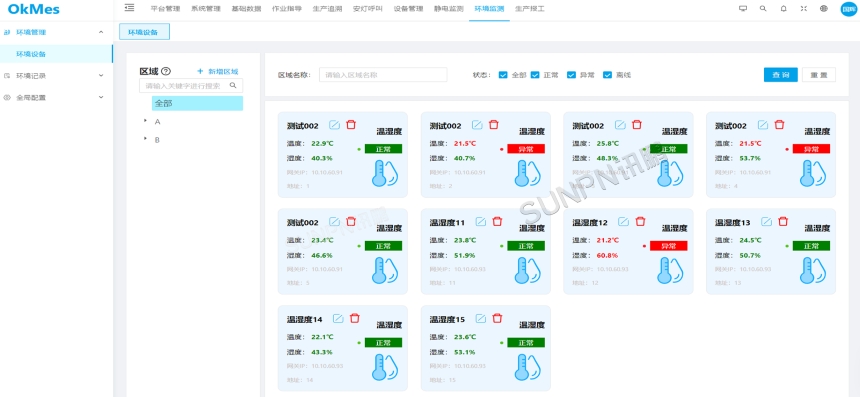Click 新增区域 to add an area
The width and height of the screenshot is (860, 397).
218,71
